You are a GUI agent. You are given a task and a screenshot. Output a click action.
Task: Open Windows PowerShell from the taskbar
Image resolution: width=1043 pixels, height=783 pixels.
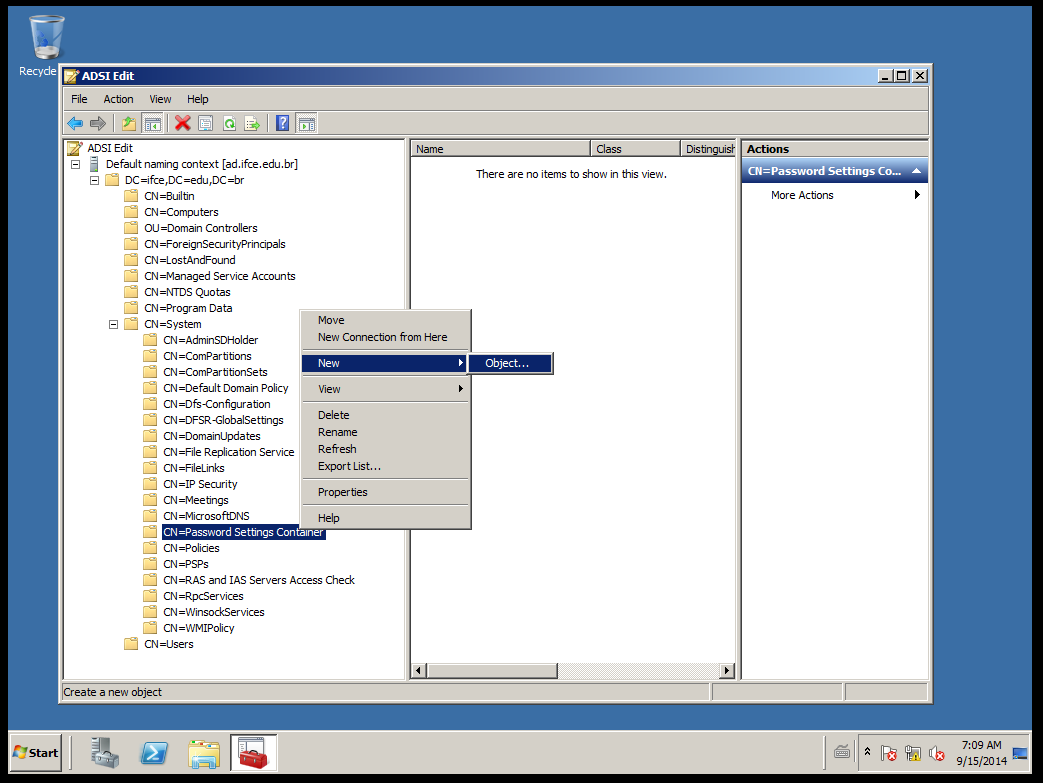154,753
